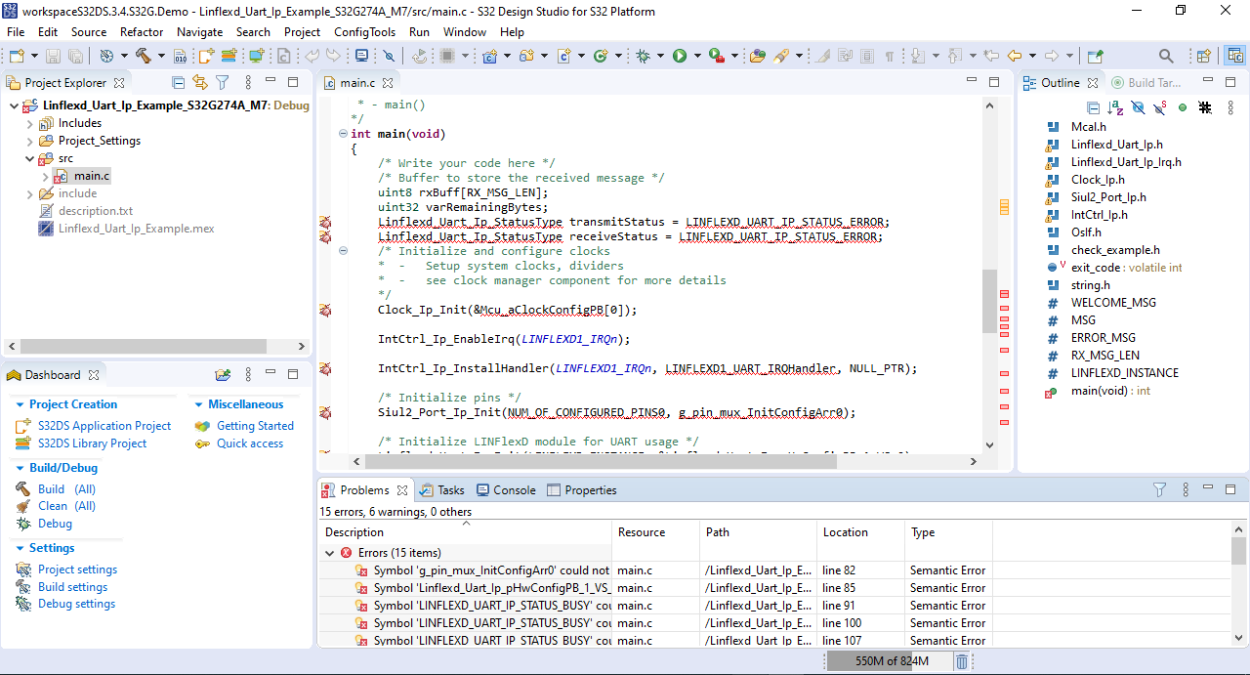Image resolution: width=1250 pixels, height=675 pixels.
Task: Click the Dashboard view toolbar icon
Action: coord(223,375)
